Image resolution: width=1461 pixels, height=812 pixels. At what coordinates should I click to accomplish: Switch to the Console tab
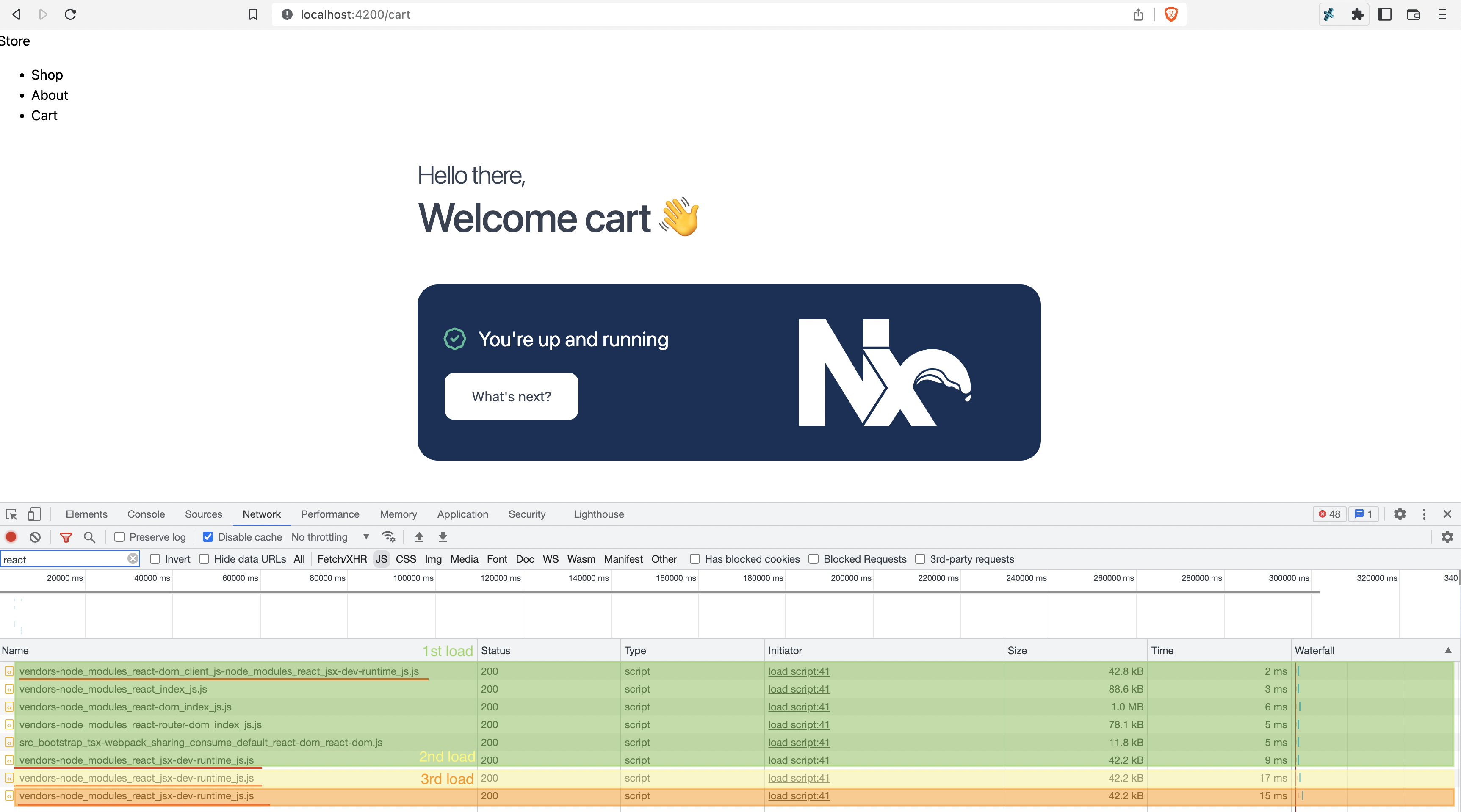pos(146,514)
